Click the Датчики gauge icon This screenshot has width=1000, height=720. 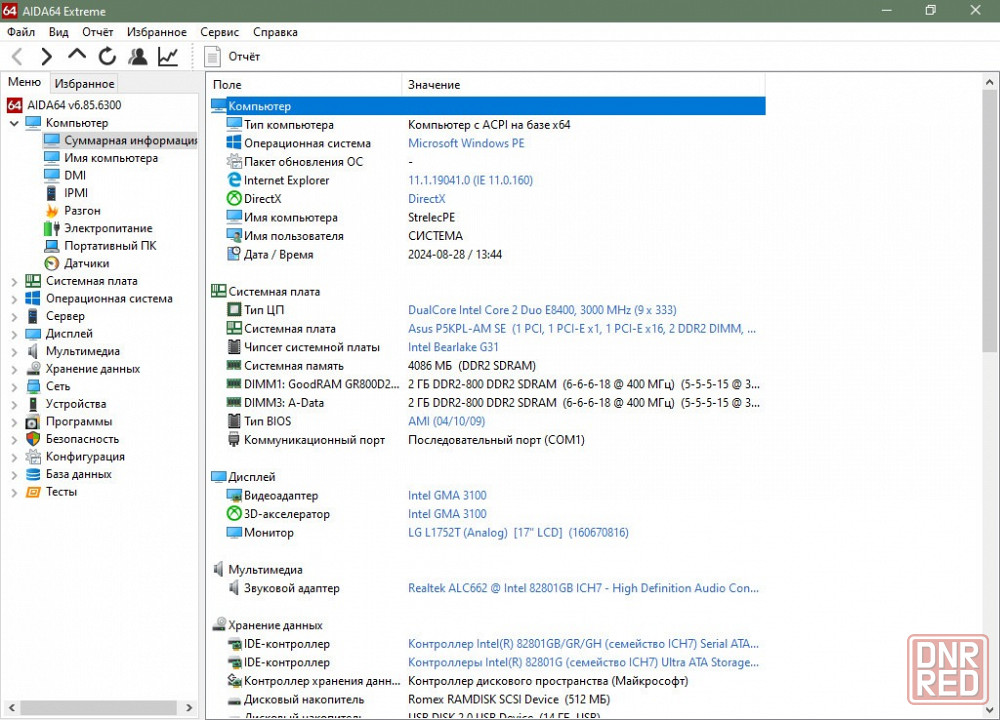pos(52,263)
